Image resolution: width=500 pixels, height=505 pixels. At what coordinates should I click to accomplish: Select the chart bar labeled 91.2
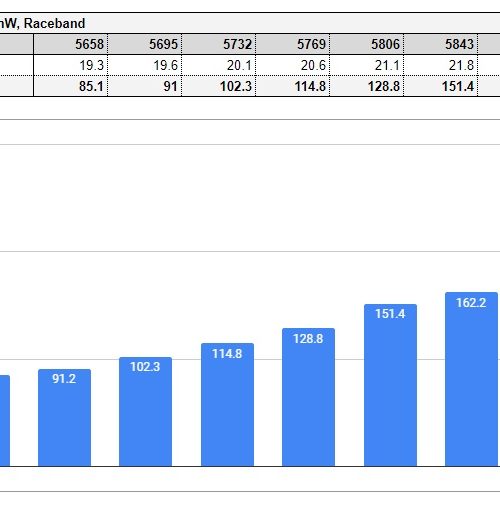click(64, 417)
